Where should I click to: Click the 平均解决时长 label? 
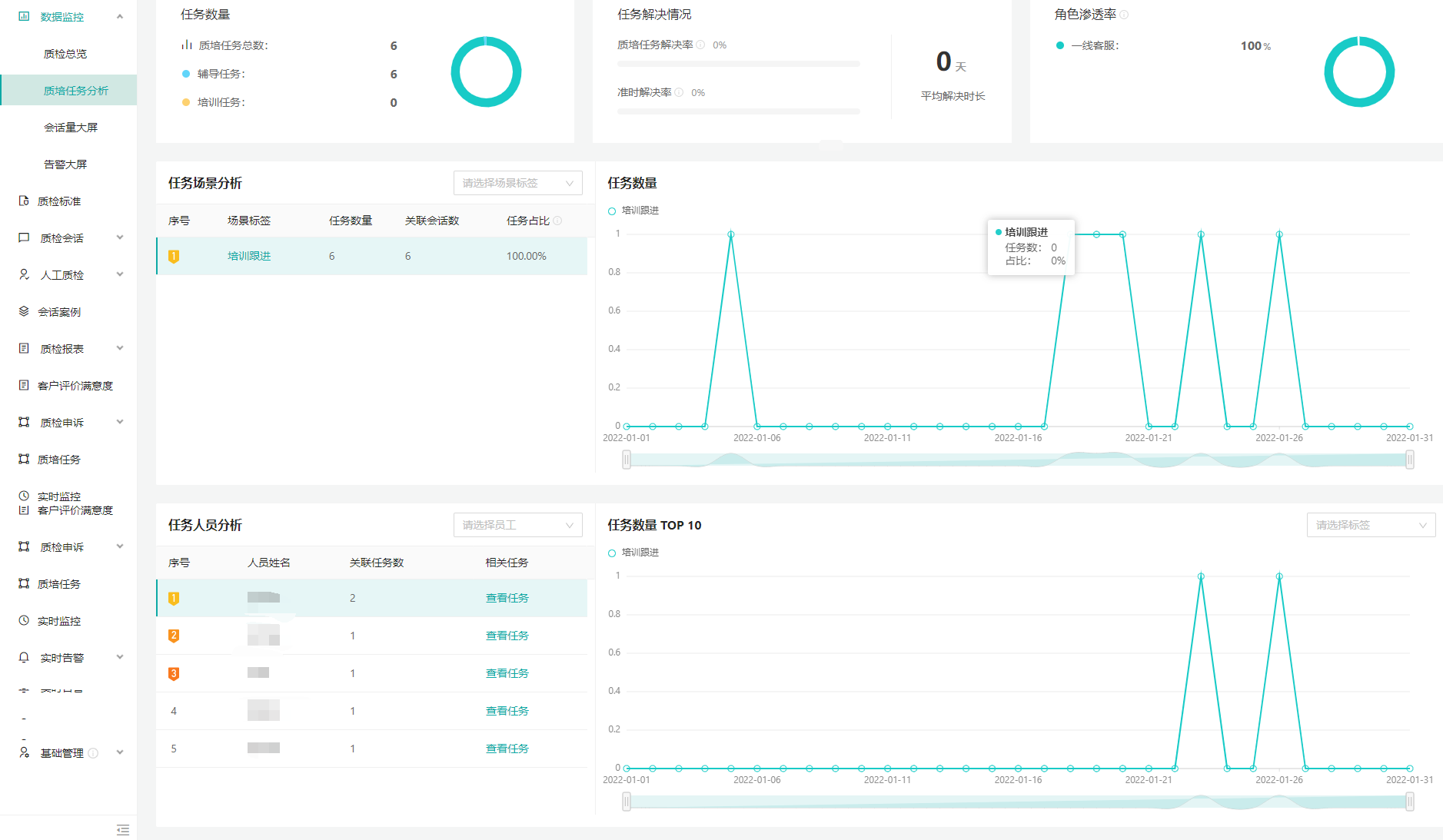(953, 96)
